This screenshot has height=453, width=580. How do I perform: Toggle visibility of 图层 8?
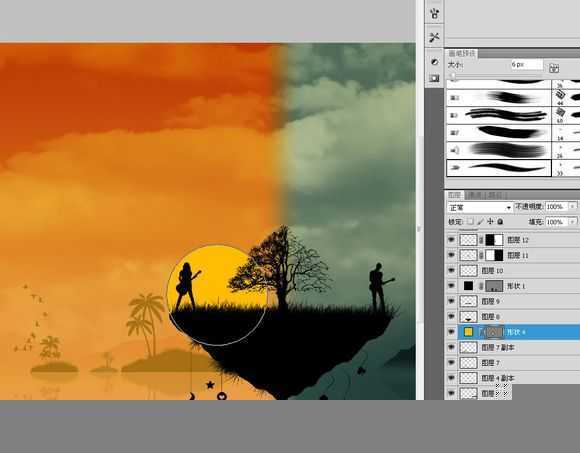[451, 317]
